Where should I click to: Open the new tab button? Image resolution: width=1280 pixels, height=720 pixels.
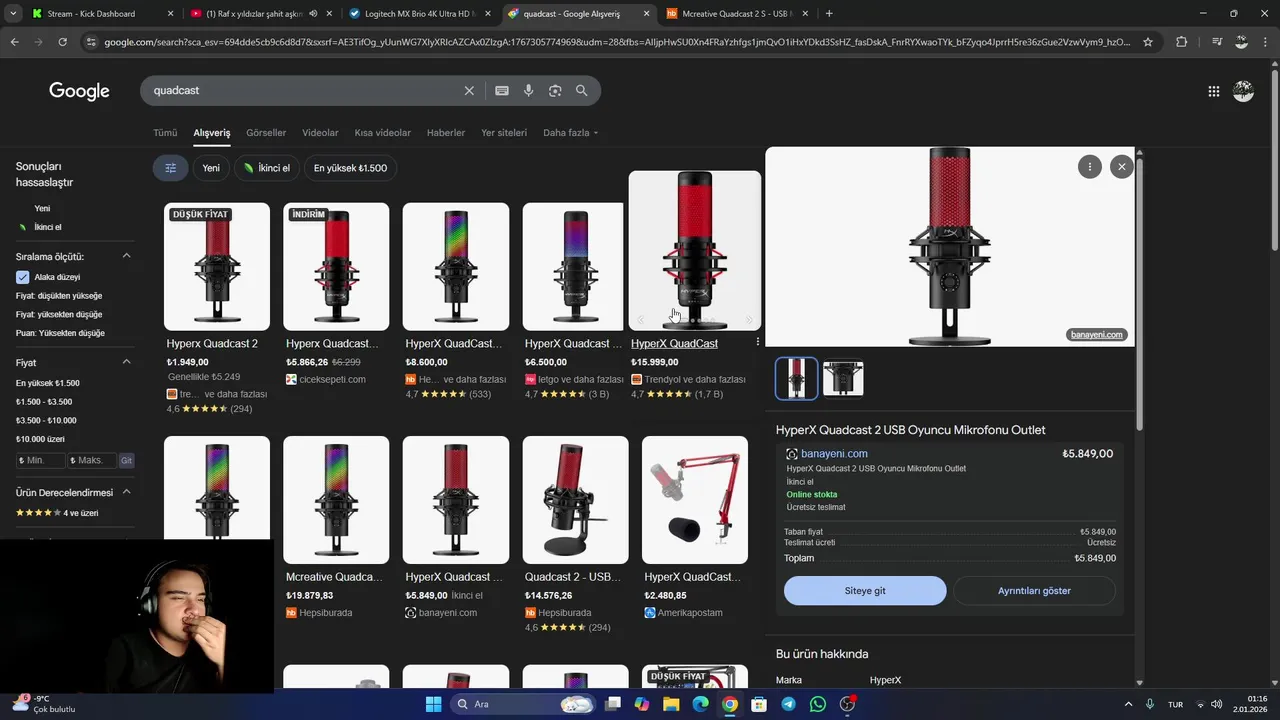coord(829,14)
